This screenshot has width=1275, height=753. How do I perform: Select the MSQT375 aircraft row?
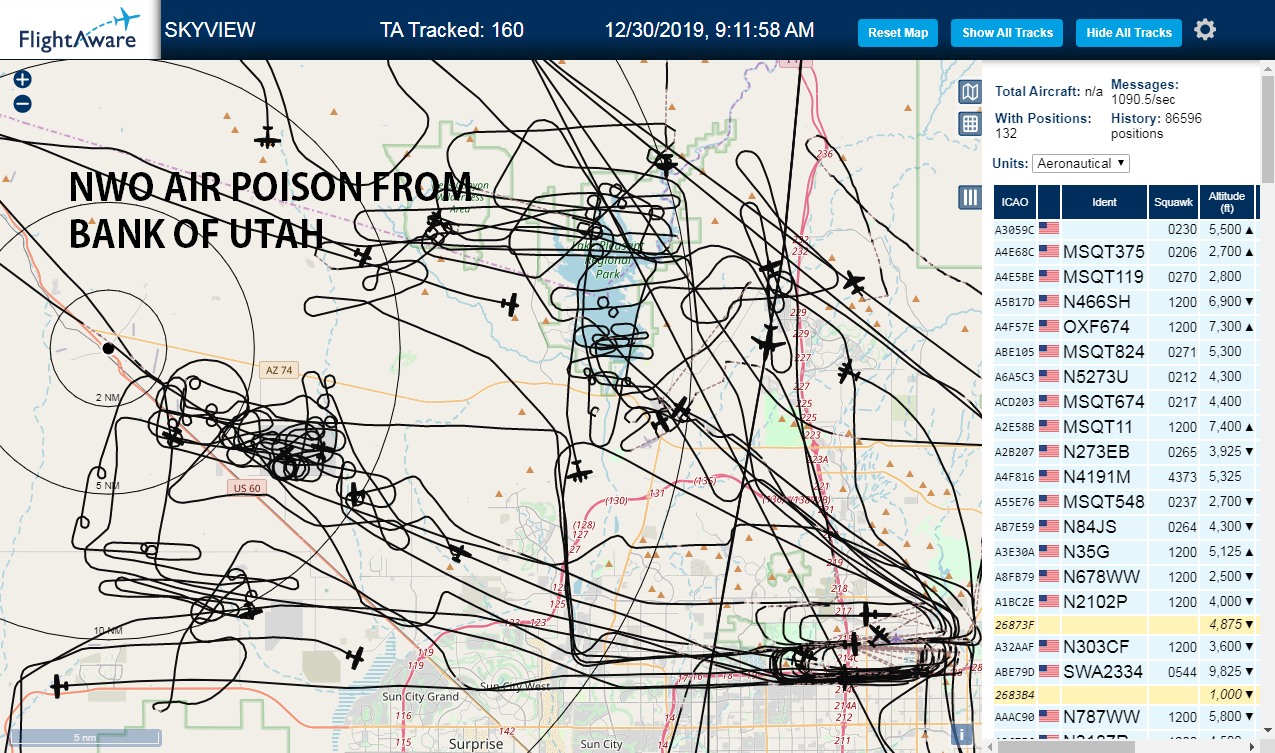(1126, 252)
